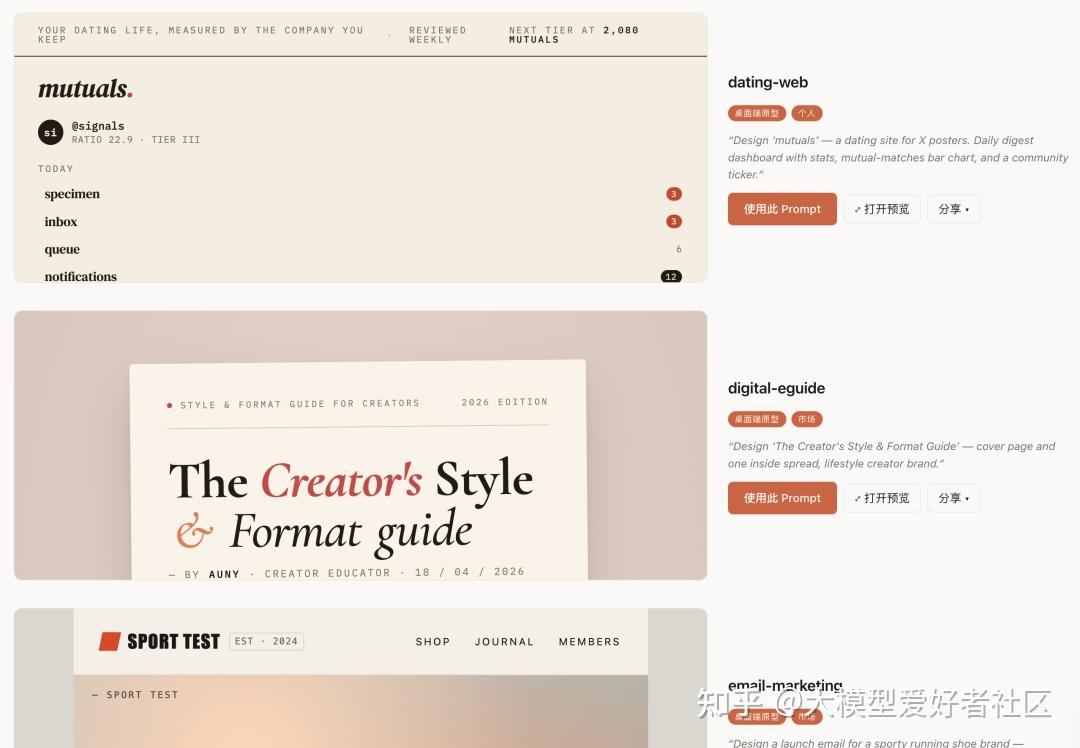This screenshot has height=748, width=1080.
Task: Open the 分享 dropdown for digital-eguide
Action: click(x=954, y=498)
